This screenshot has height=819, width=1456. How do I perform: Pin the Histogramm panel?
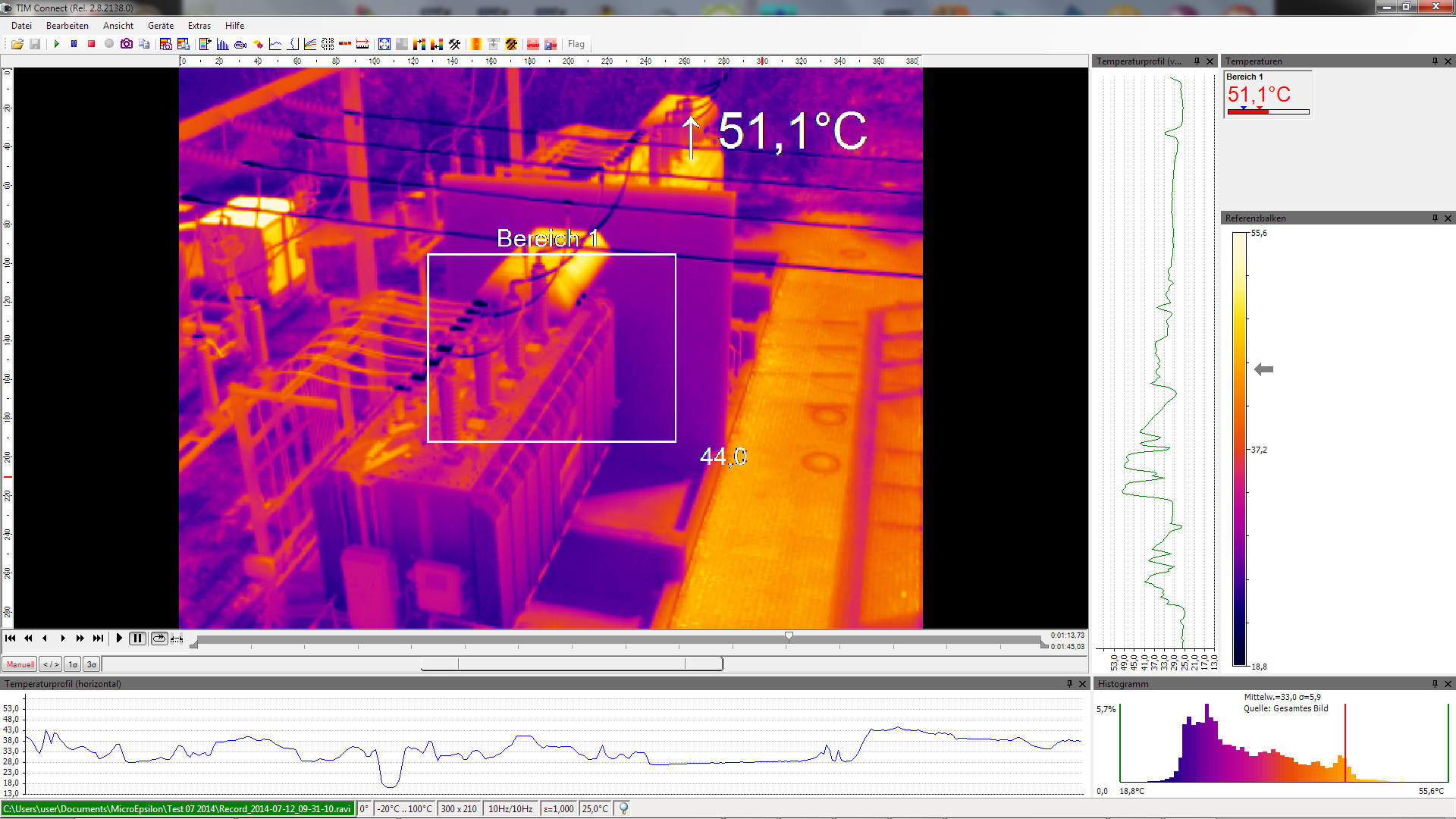1435,684
